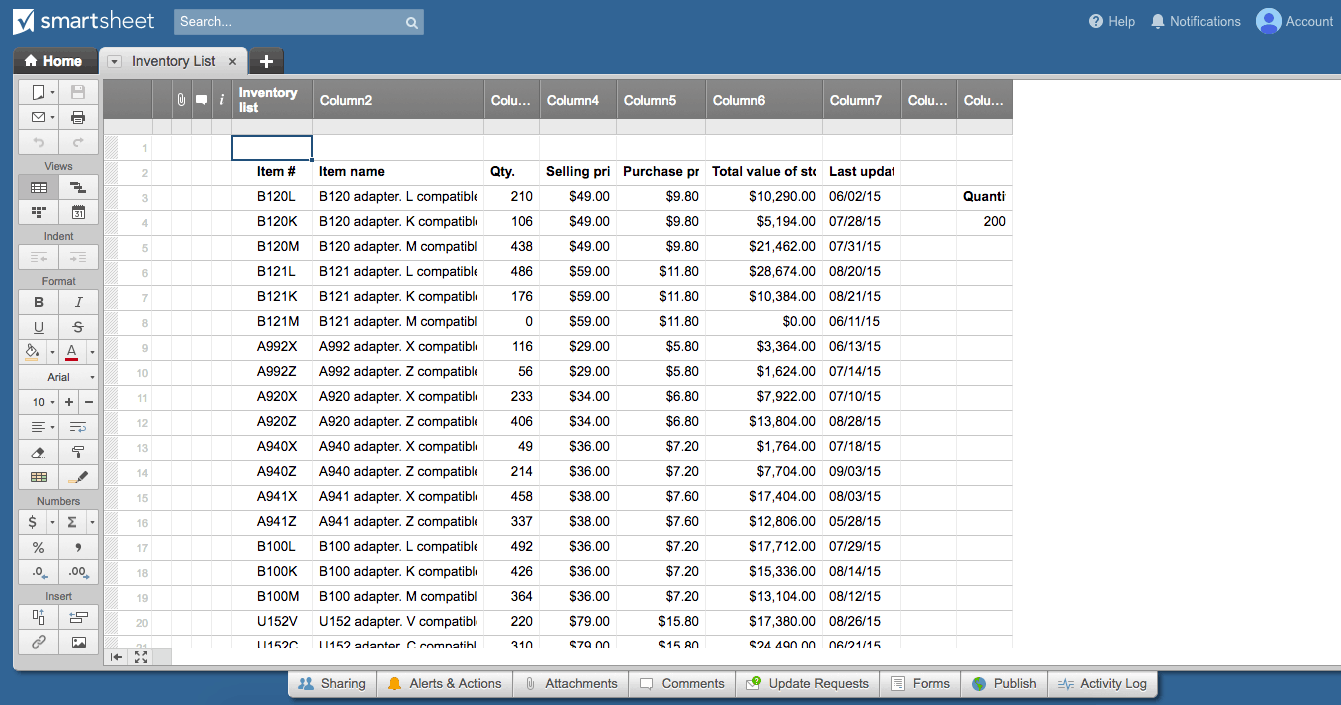Insert an image using the picture icon
The height and width of the screenshot is (705, 1341).
pyautogui.click(x=78, y=642)
